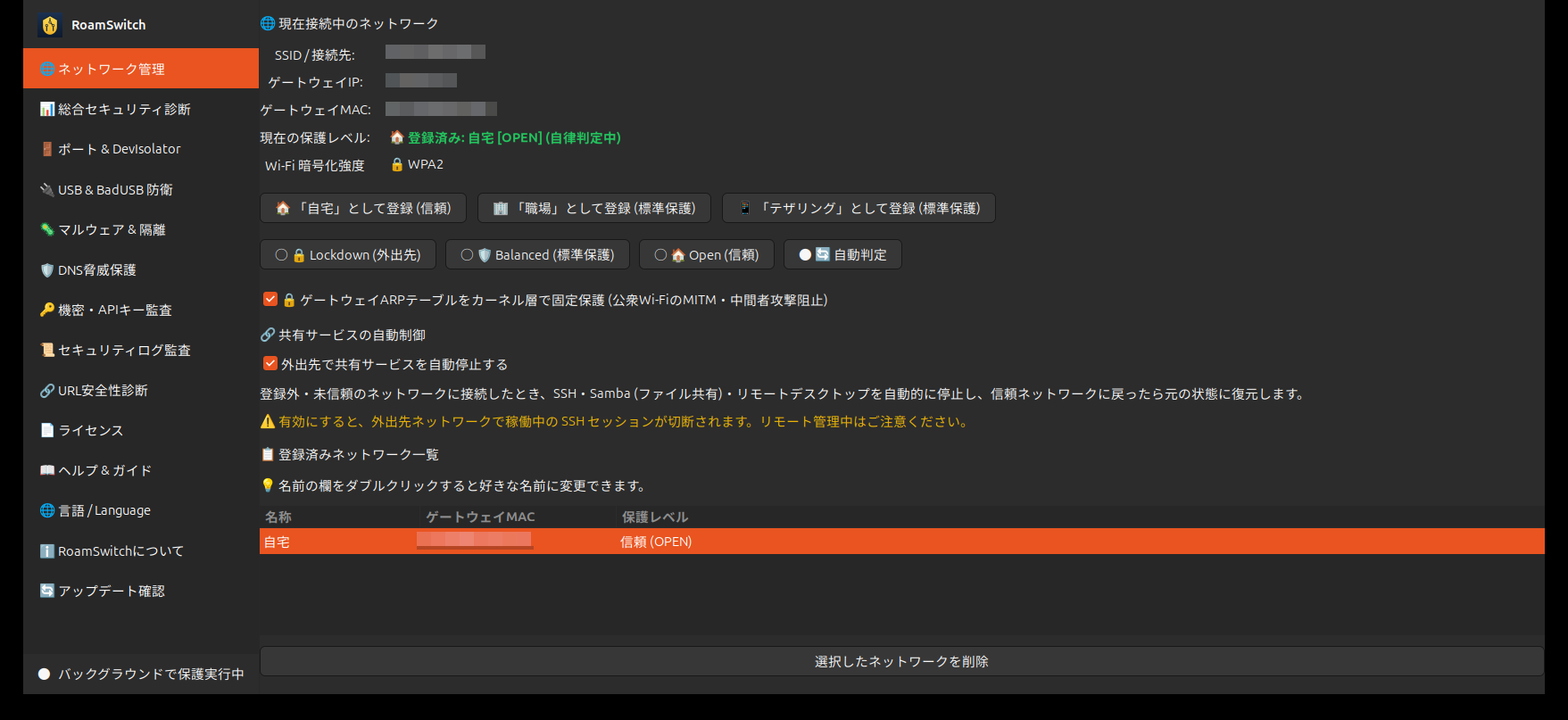The height and width of the screenshot is (720, 1568).
Task: Click the door icon beside ポート & DevIsolator
Action: pyautogui.click(x=47, y=149)
